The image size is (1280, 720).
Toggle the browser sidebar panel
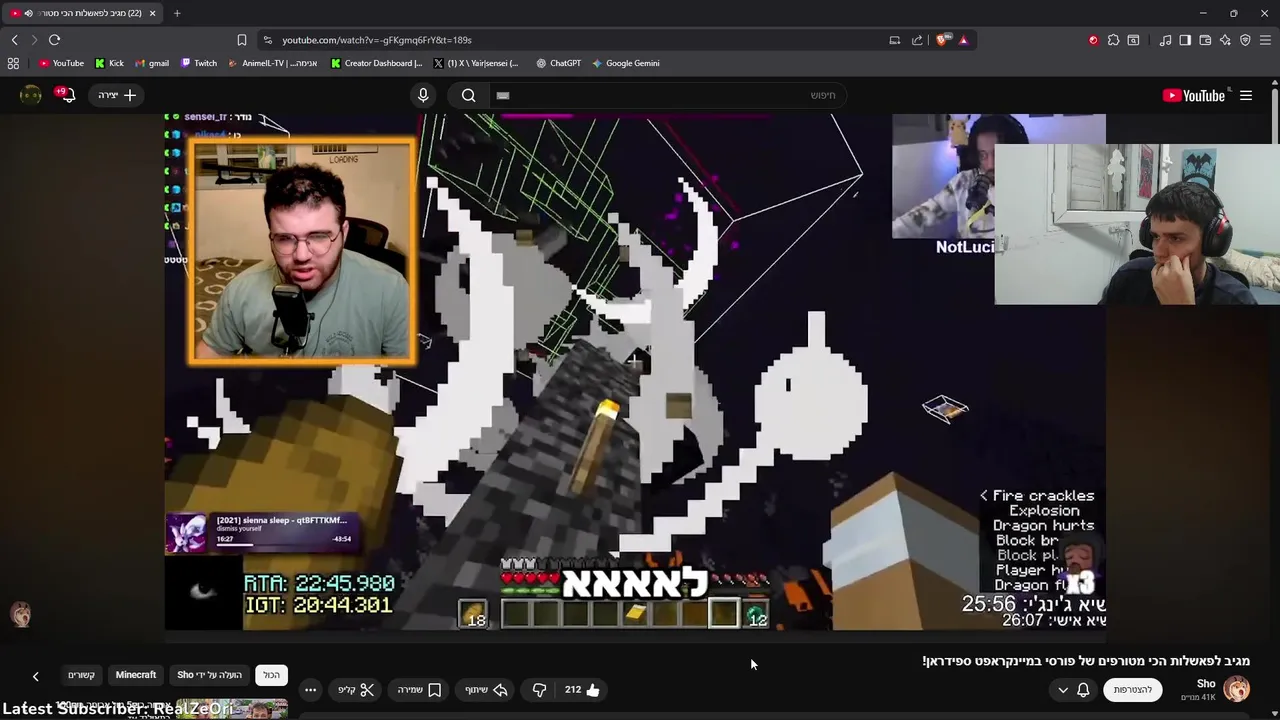tap(1185, 40)
